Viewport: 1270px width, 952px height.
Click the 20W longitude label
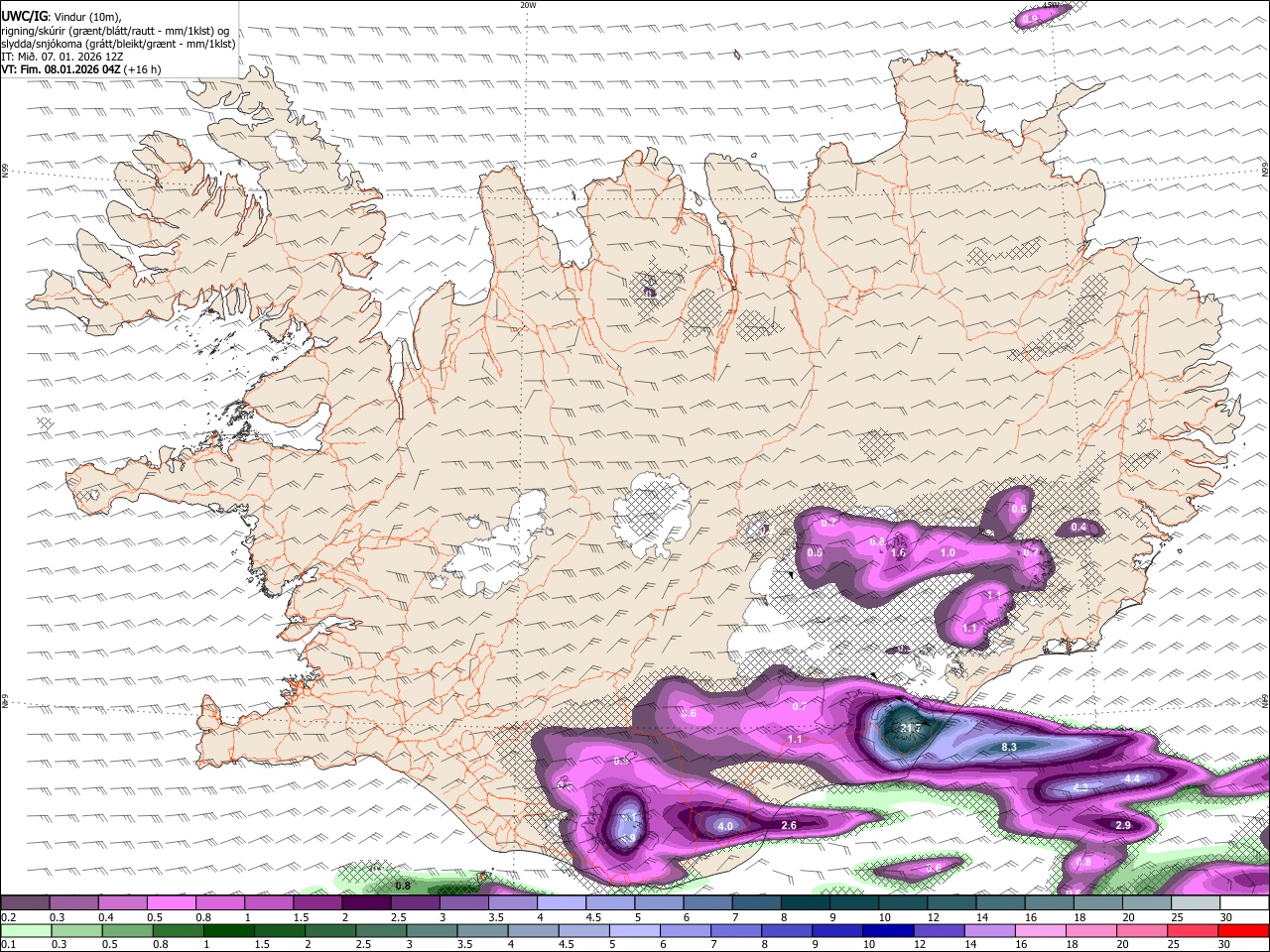point(528,5)
